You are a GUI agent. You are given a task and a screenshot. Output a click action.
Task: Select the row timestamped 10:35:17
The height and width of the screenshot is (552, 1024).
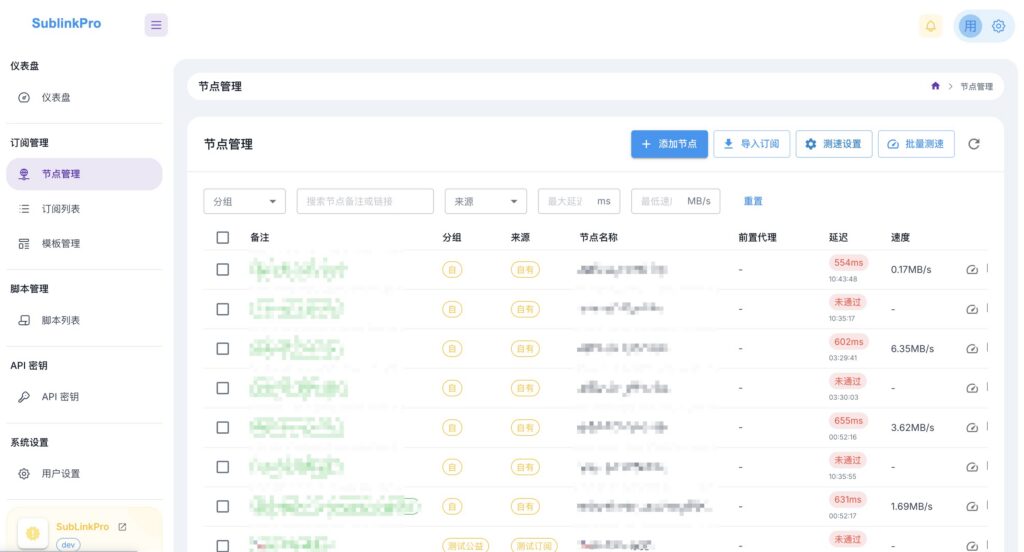coord(223,309)
